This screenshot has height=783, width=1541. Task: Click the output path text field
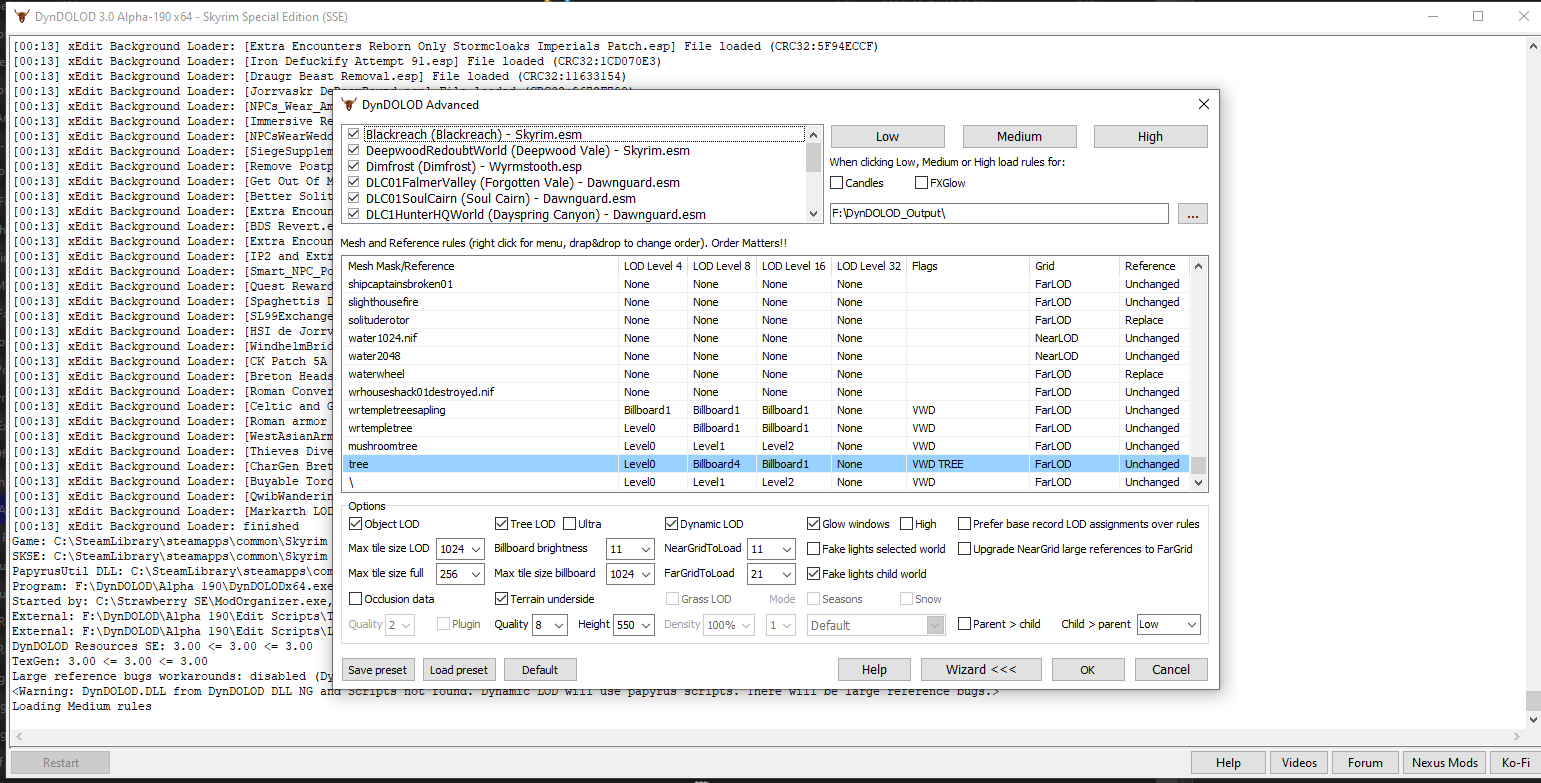pyautogui.click(x=998, y=213)
